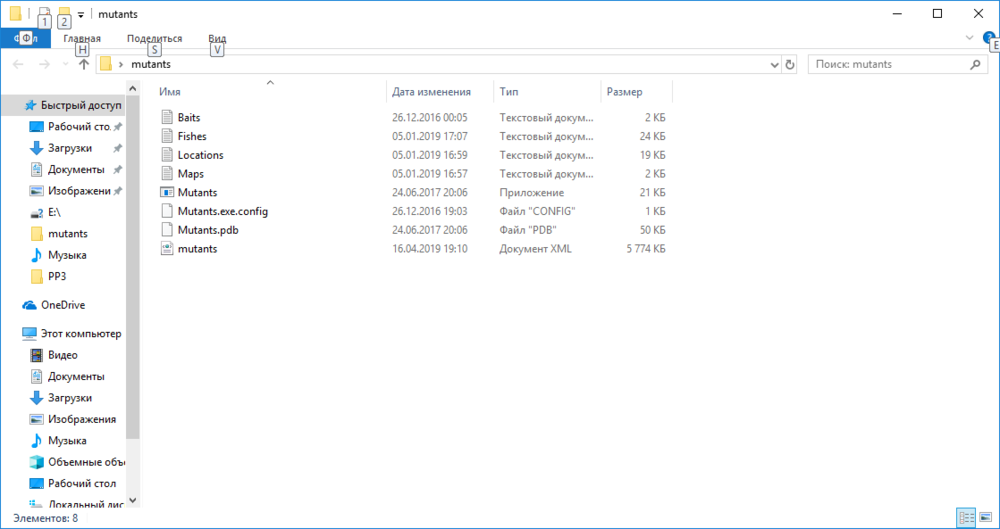Screen dimensions: 1000x529
Task: Select the mutants XML document icon
Action: click(167, 249)
